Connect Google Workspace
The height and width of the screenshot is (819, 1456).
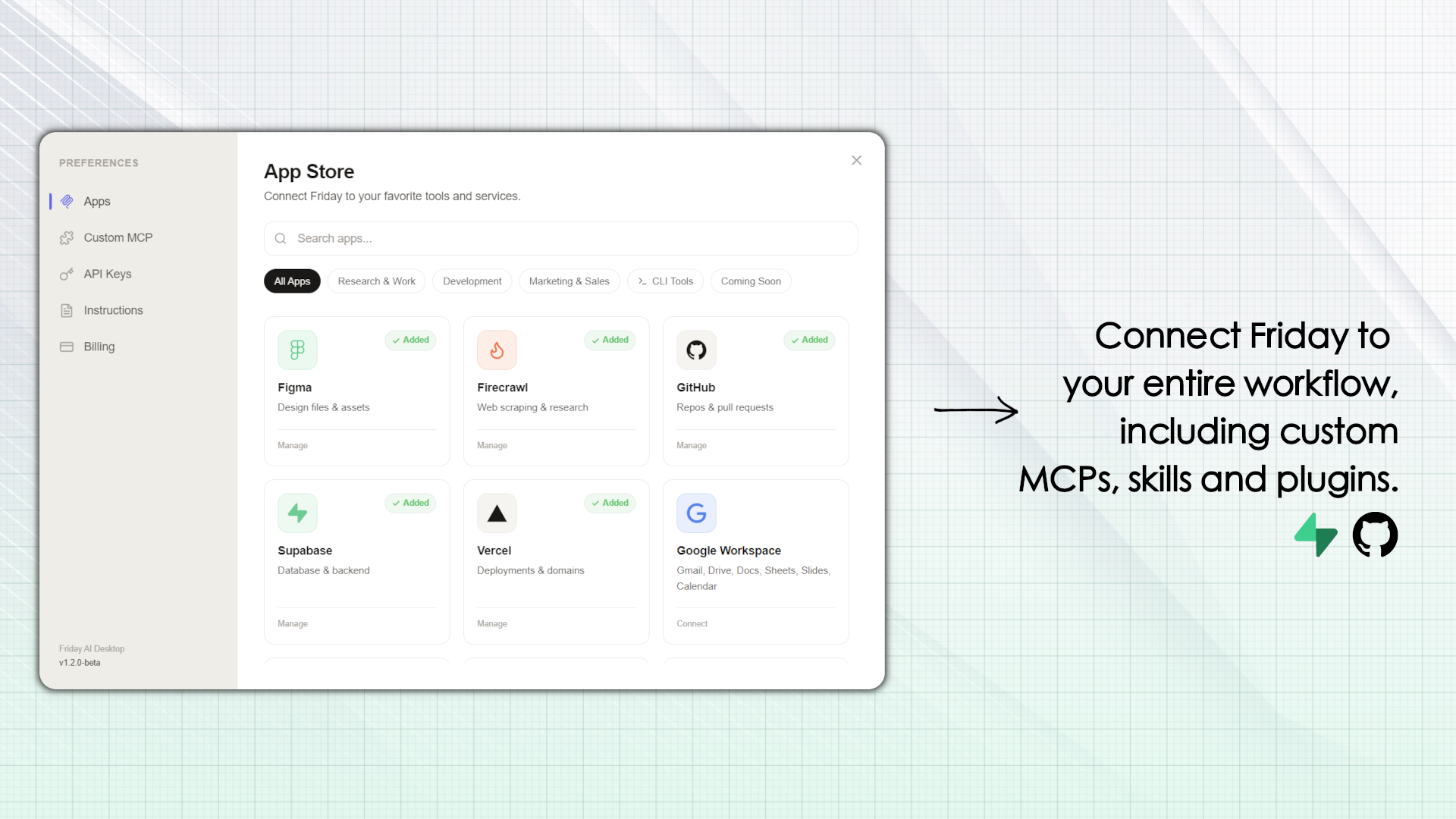(x=692, y=623)
